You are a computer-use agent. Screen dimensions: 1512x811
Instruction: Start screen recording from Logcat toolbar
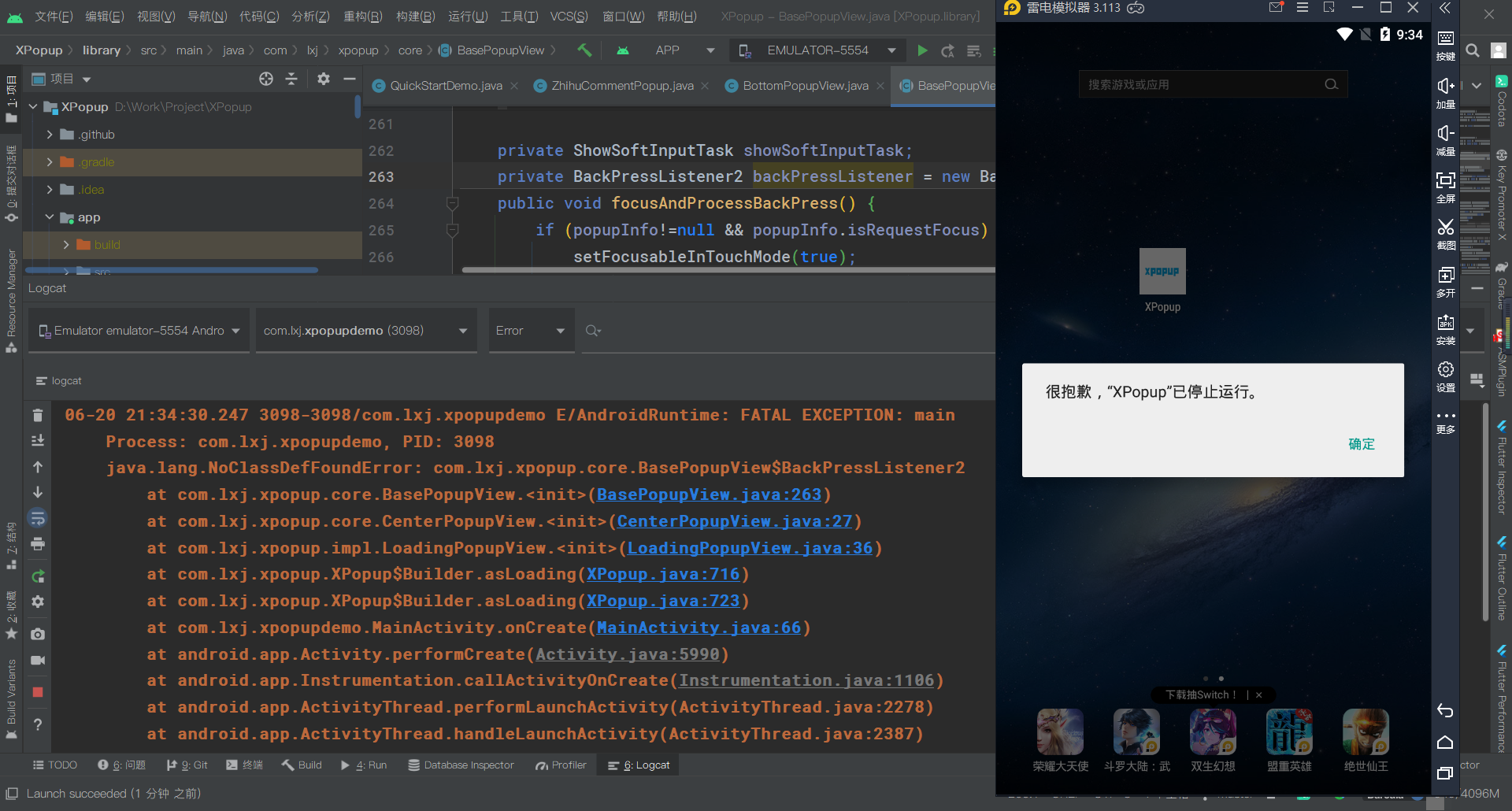tap(37, 661)
